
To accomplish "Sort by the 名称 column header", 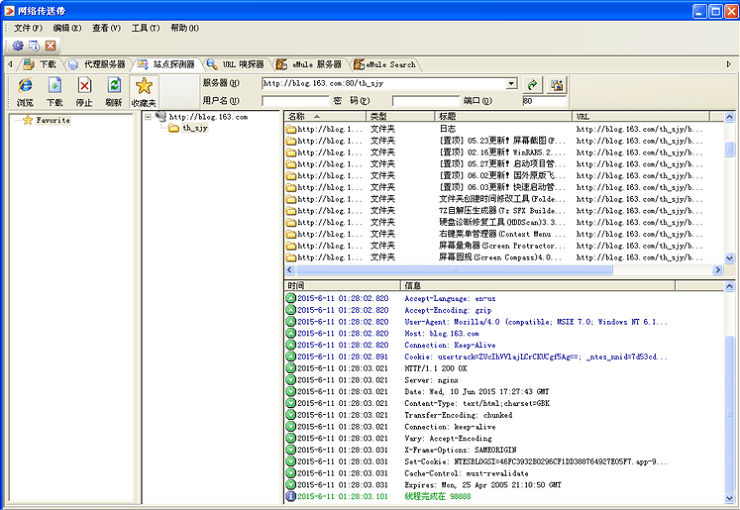I will tap(325, 117).
